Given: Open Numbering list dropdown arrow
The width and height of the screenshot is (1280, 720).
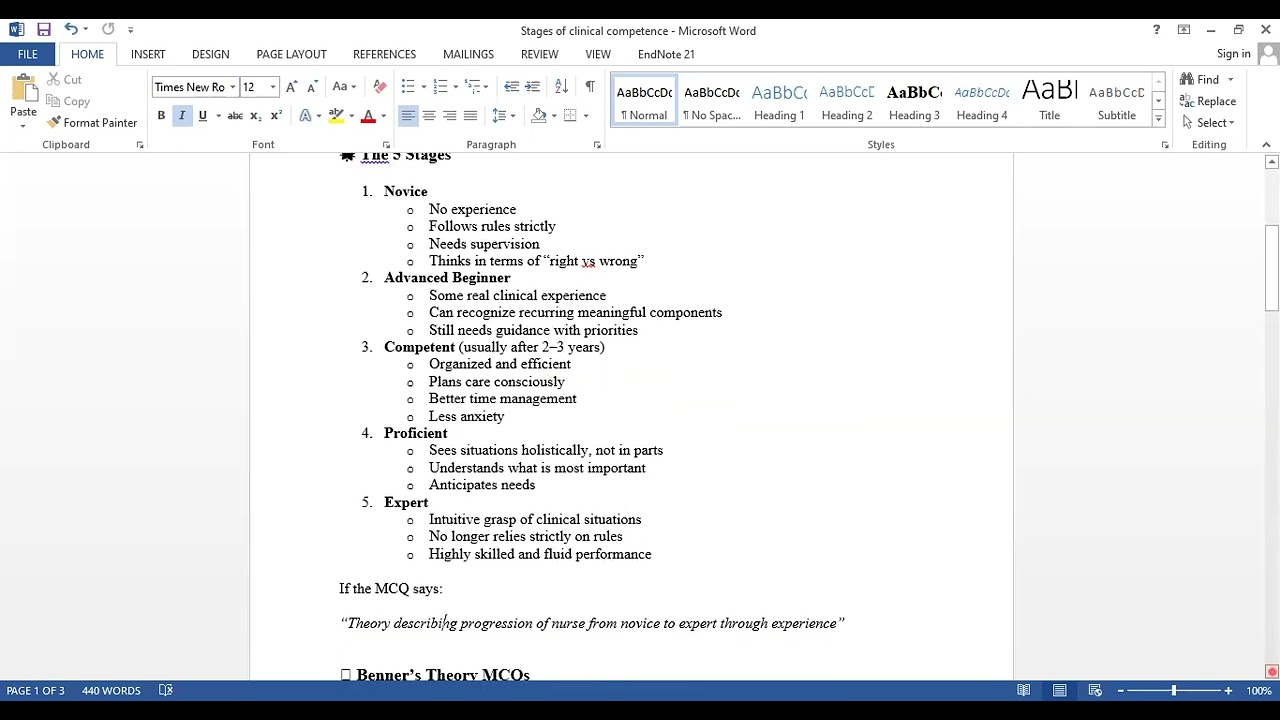Looking at the screenshot, I should [456, 87].
